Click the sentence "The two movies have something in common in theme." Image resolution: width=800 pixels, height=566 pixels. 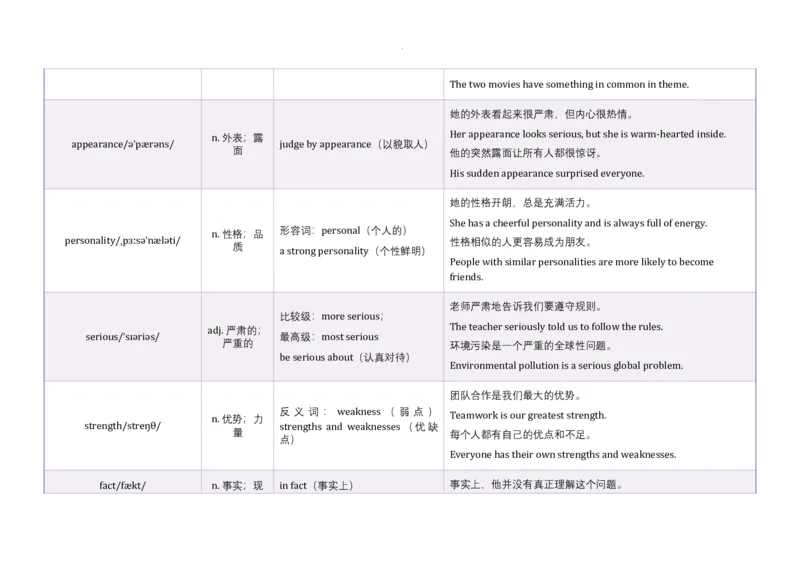coord(569,84)
